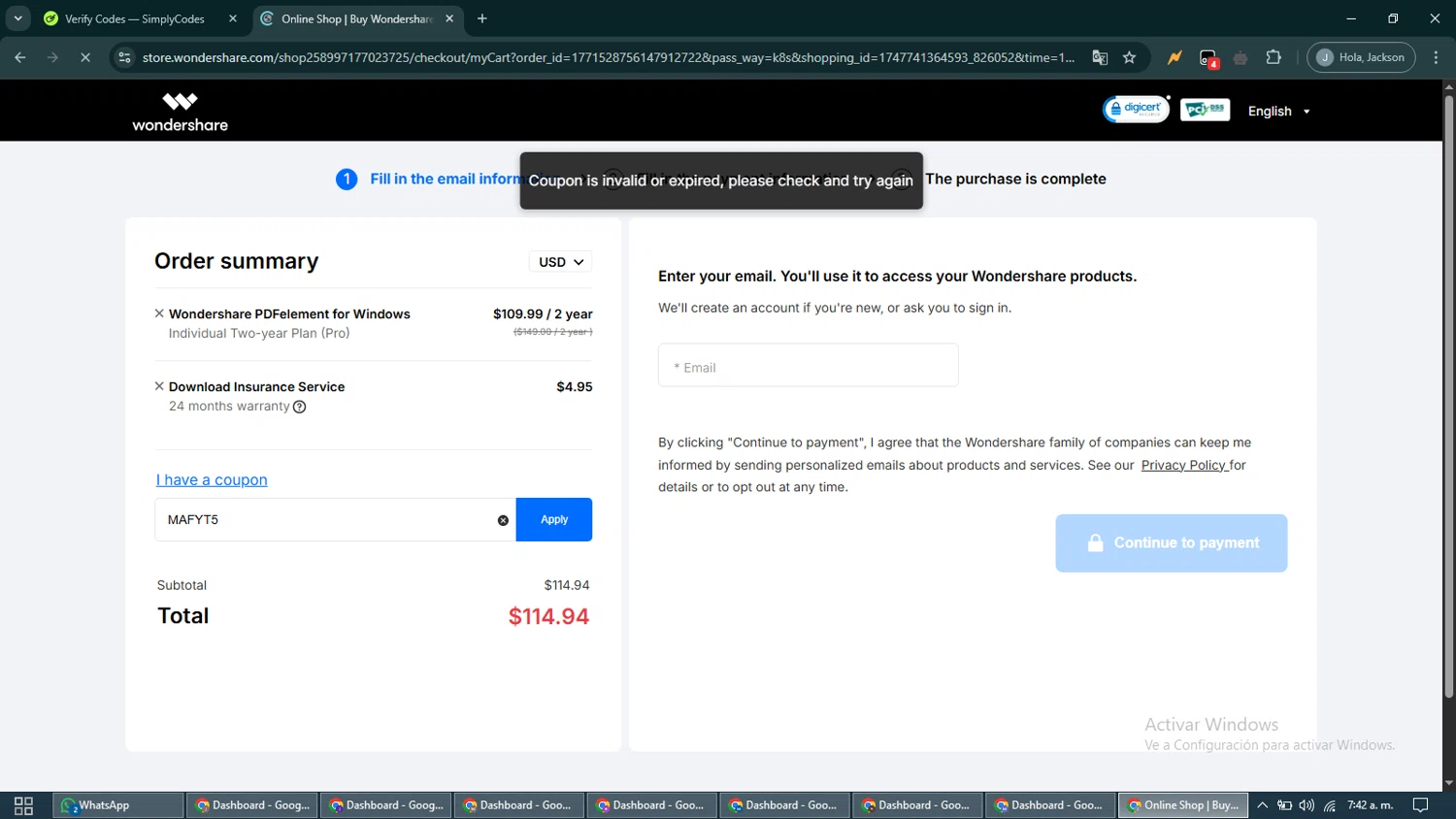Switch to Online Shop Wondershare tab
The width and height of the screenshot is (1456, 819).
355,18
